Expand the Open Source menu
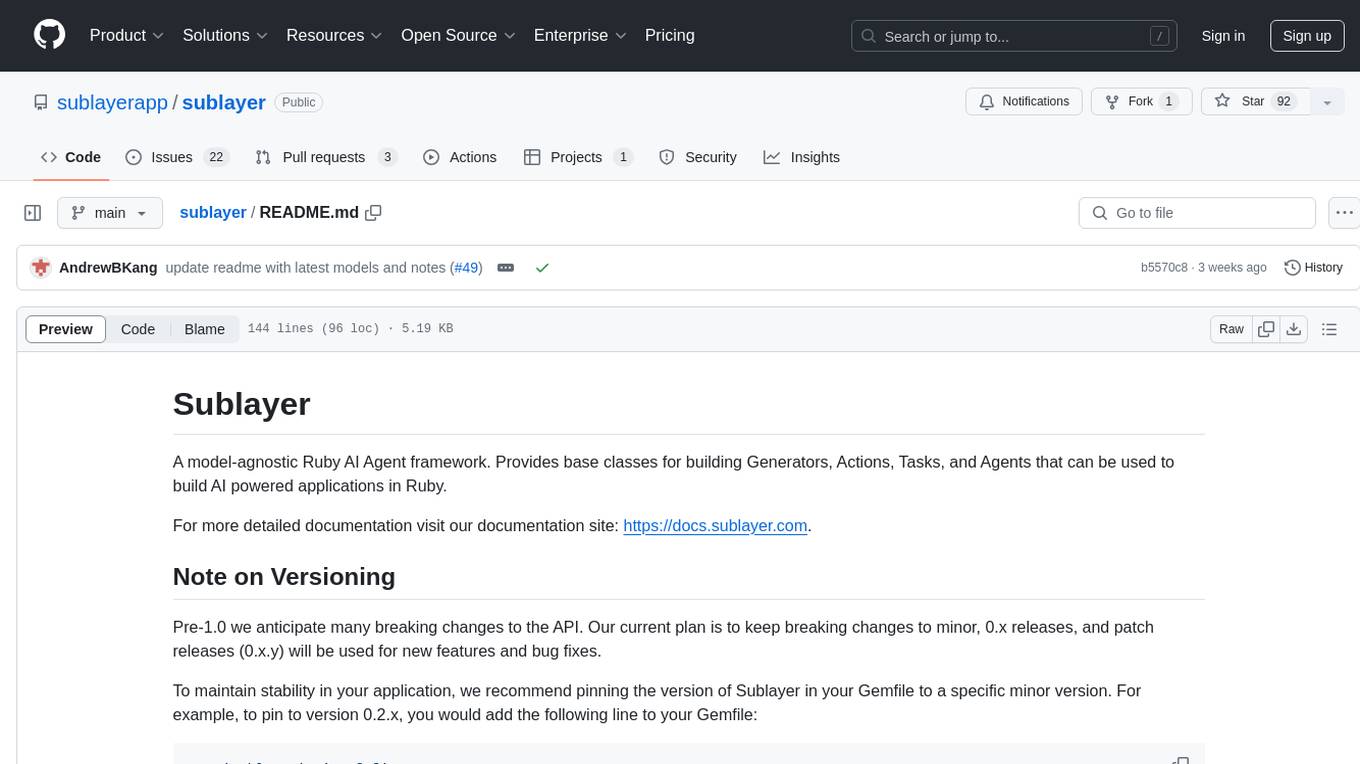The width and height of the screenshot is (1360, 764). click(x=459, y=35)
